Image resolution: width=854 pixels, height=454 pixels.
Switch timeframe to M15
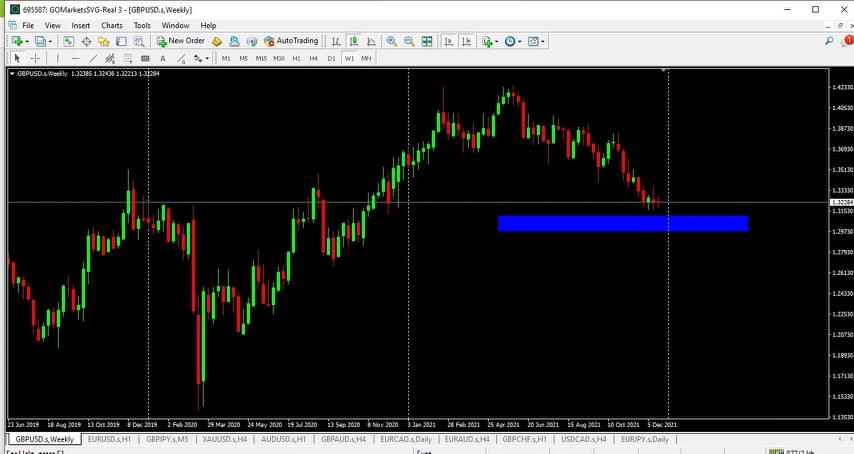tap(261, 58)
